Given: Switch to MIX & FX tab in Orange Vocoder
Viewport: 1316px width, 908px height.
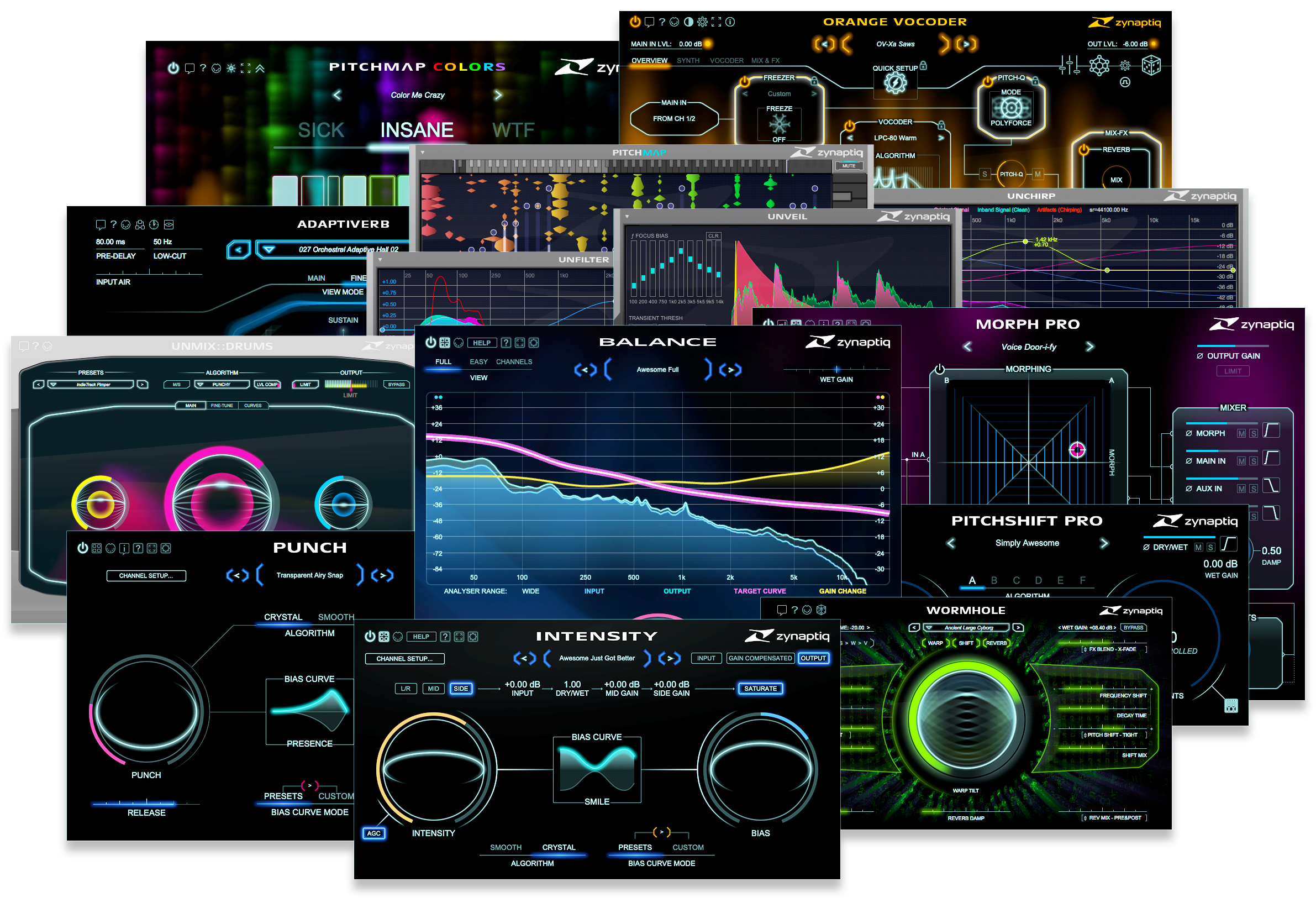Looking at the screenshot, I should coord(765,60).
